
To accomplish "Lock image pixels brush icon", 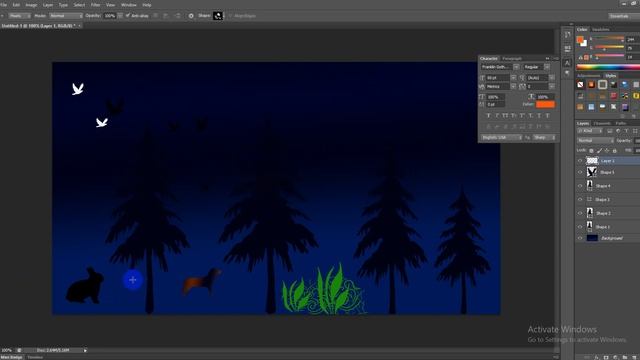I will point(599,151).
